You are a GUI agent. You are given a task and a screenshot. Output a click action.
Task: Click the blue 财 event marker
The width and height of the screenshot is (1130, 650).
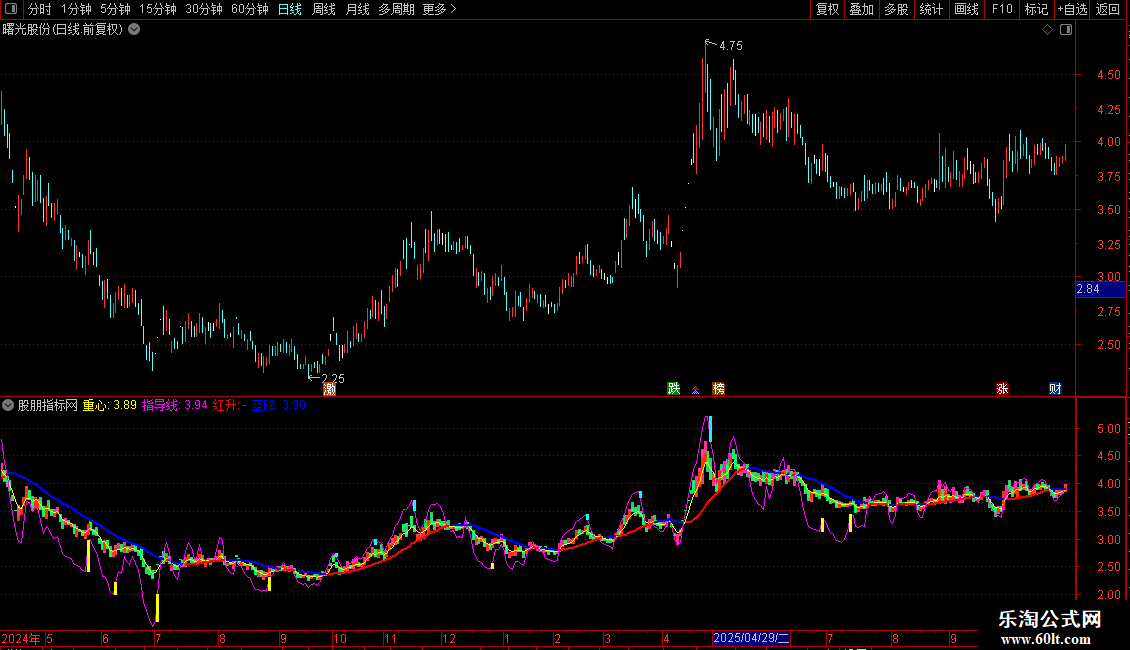coord(1055,388)
